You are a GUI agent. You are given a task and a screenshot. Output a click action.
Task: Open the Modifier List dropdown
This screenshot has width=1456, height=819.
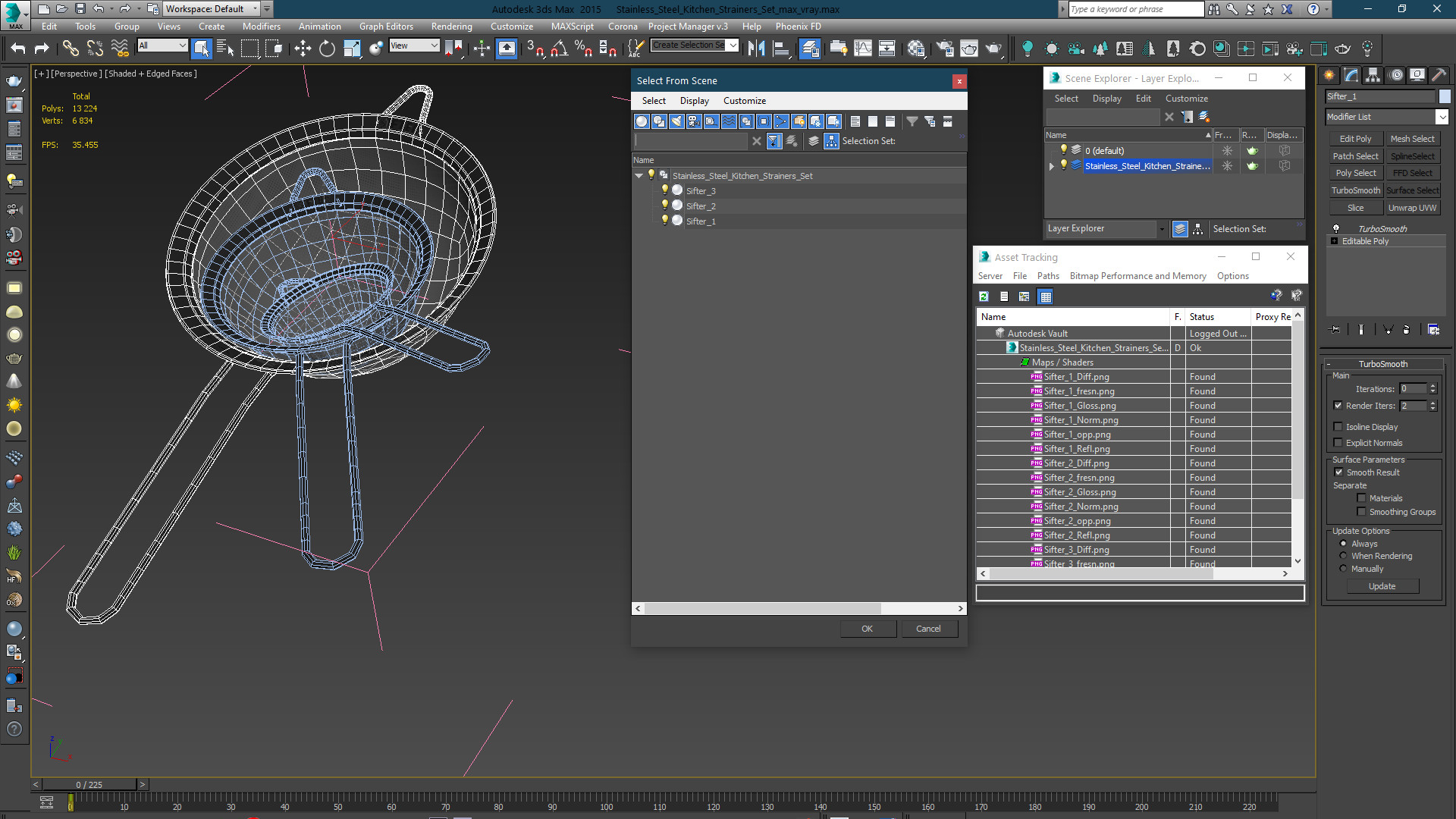(x=1387, y=117)
